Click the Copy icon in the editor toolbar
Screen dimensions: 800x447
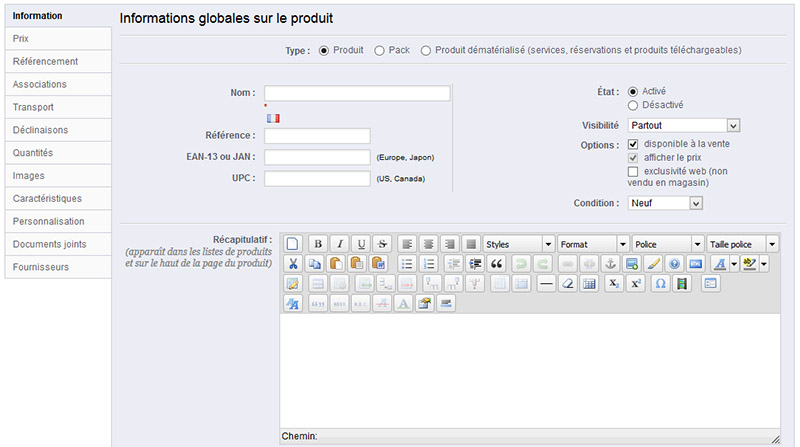point(314,264)
